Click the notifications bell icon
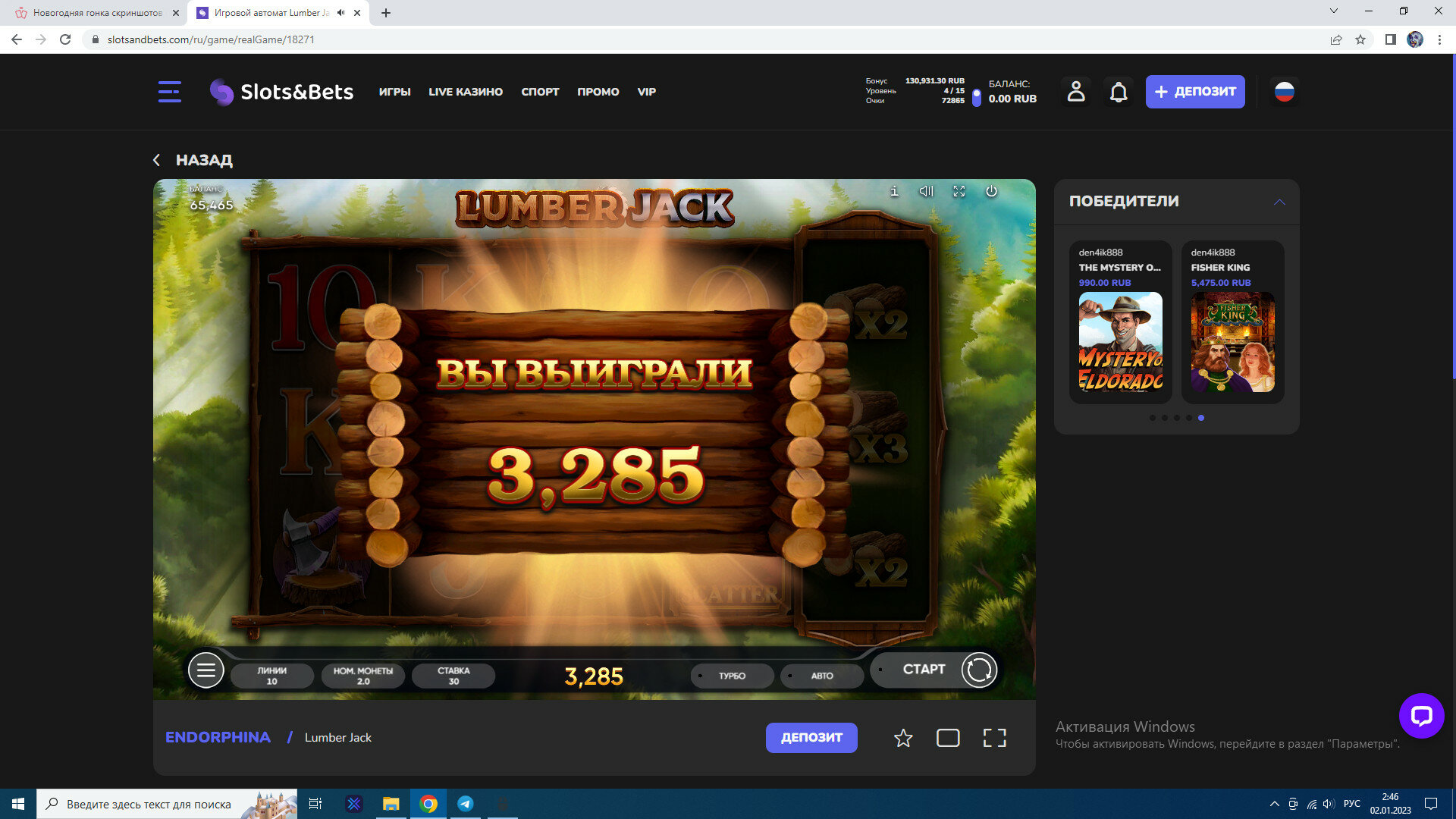Viewport: 1456px width, 819px height. 1119,92
